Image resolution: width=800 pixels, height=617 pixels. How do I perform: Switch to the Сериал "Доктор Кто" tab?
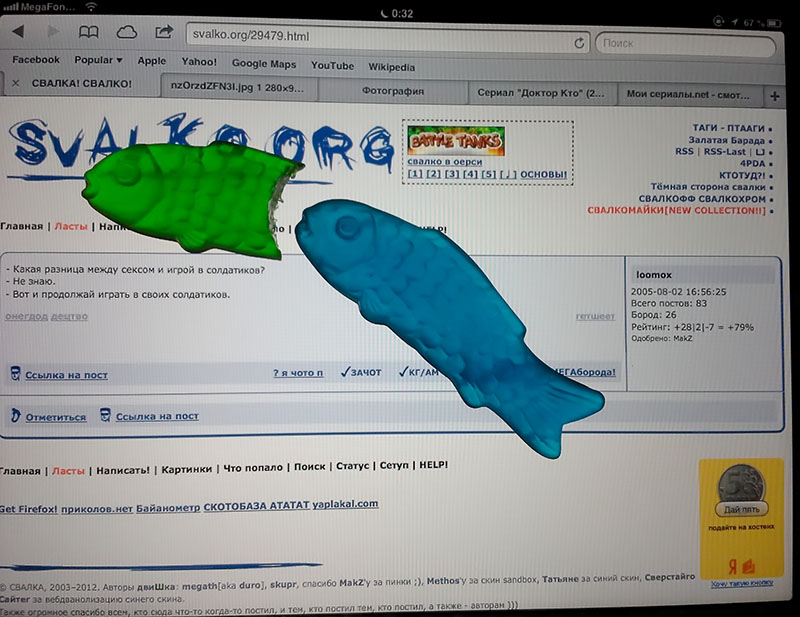point(542,93)
